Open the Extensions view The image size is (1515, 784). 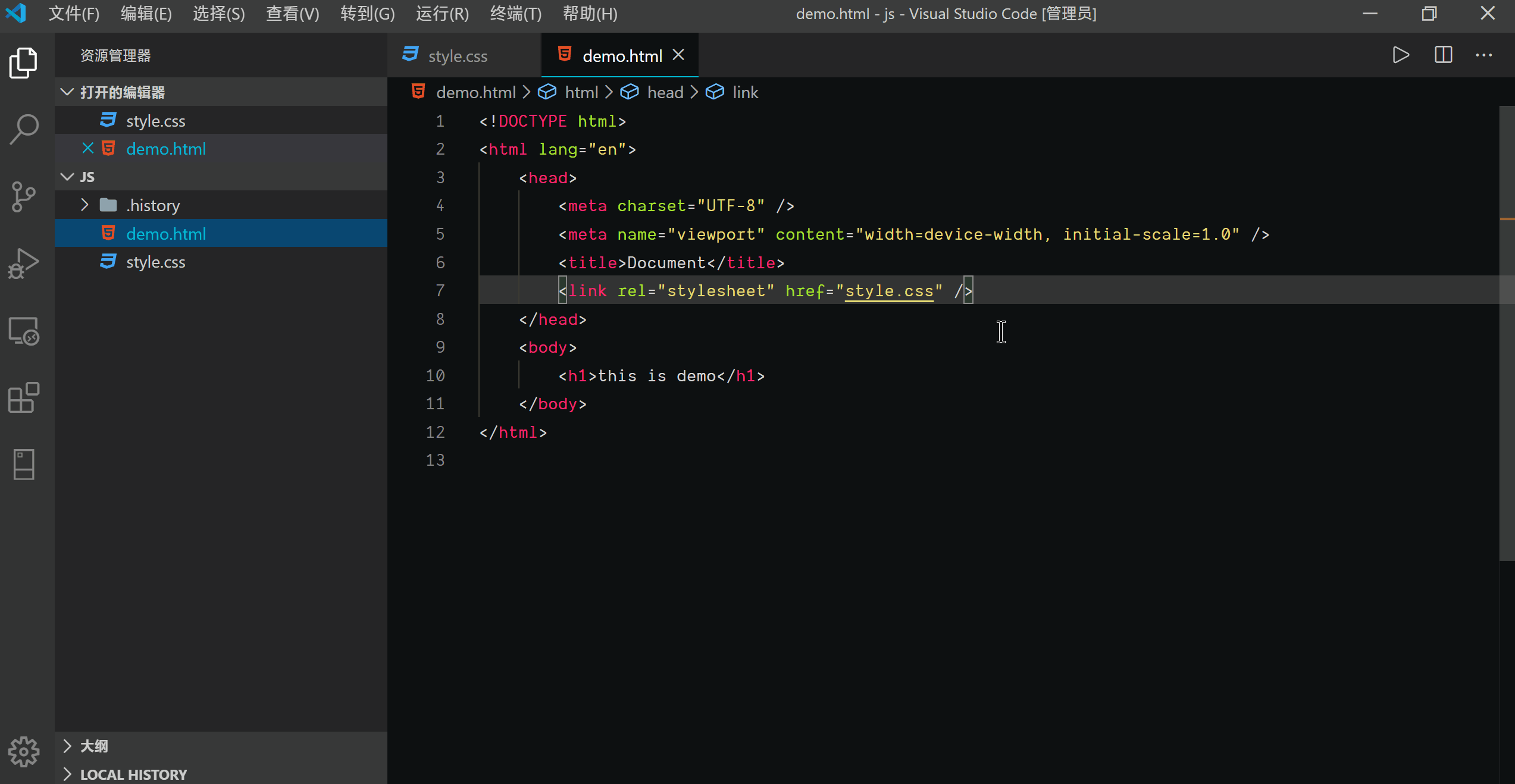[24, 397]
